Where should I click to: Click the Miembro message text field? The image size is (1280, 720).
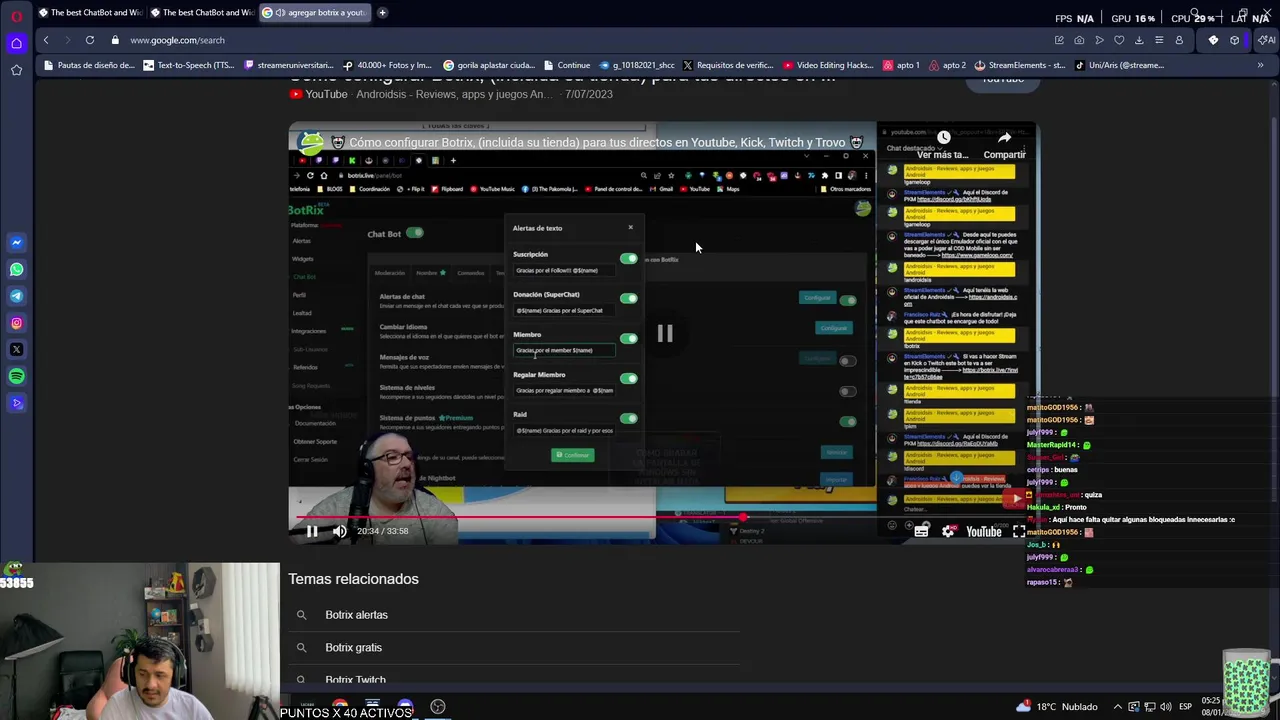[564, 350]
